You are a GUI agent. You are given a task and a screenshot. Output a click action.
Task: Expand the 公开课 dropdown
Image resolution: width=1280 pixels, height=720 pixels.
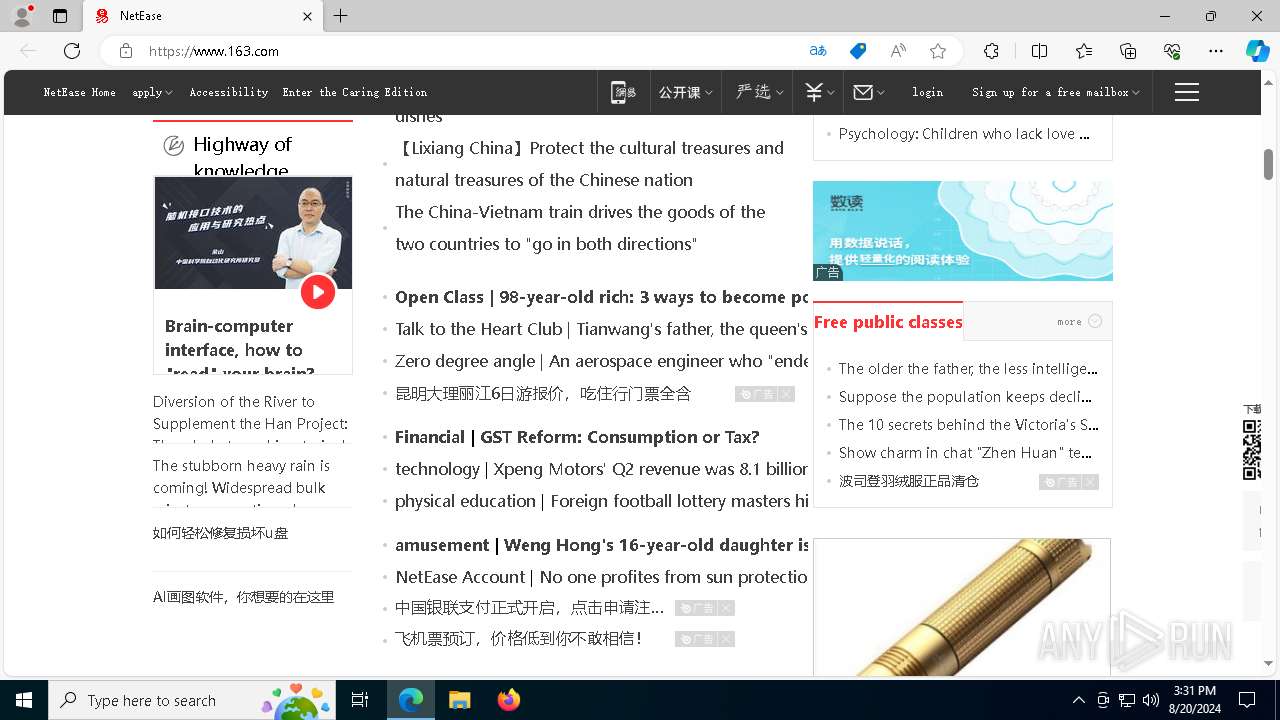685,92
